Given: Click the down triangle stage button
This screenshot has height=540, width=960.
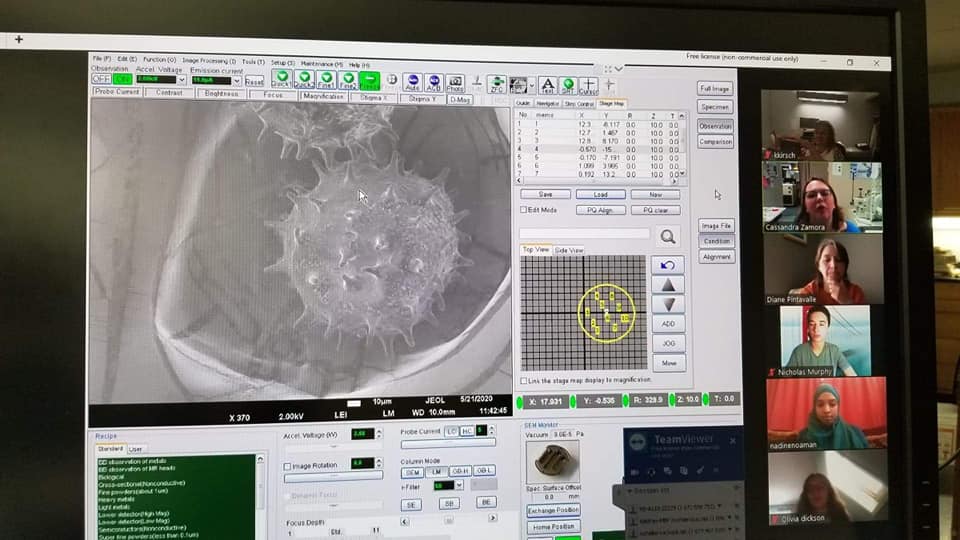Looking at the screenshot, I should coord(668,304).
